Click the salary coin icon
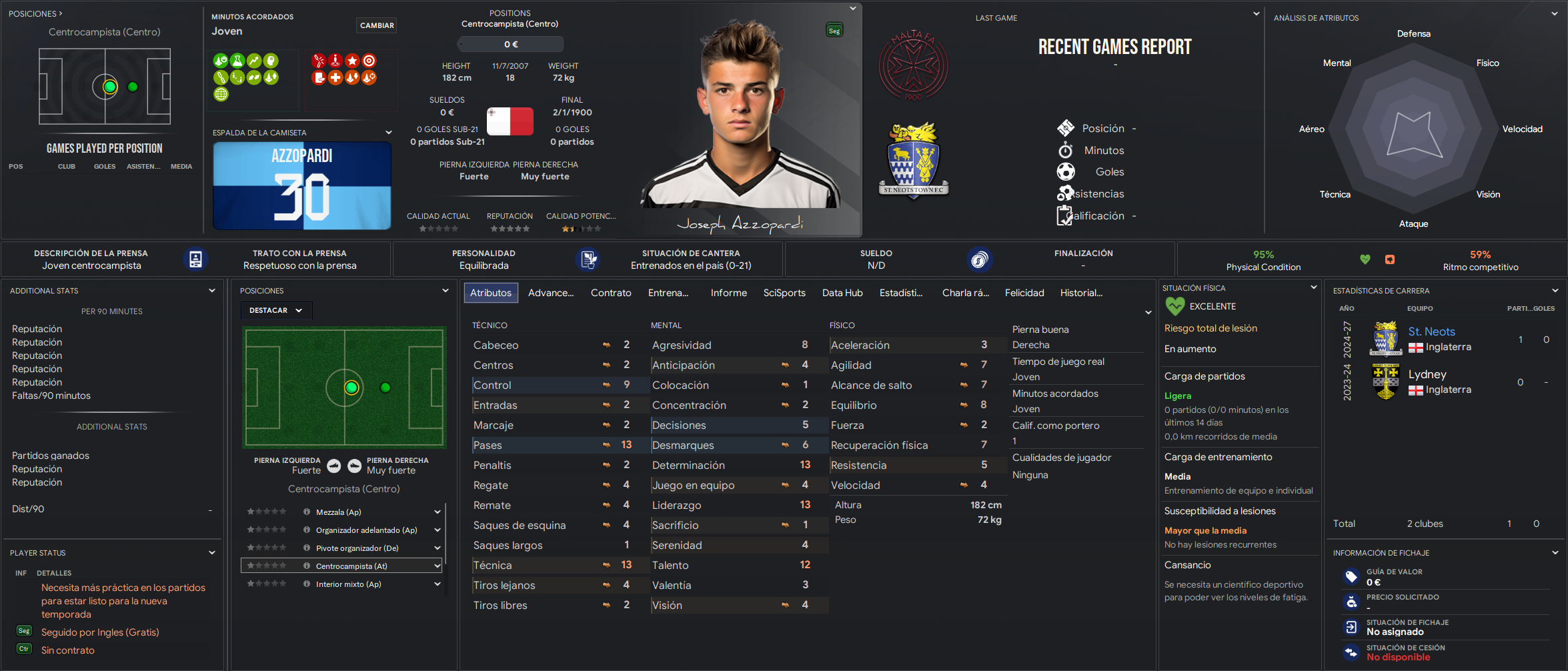 coord(979,259)
